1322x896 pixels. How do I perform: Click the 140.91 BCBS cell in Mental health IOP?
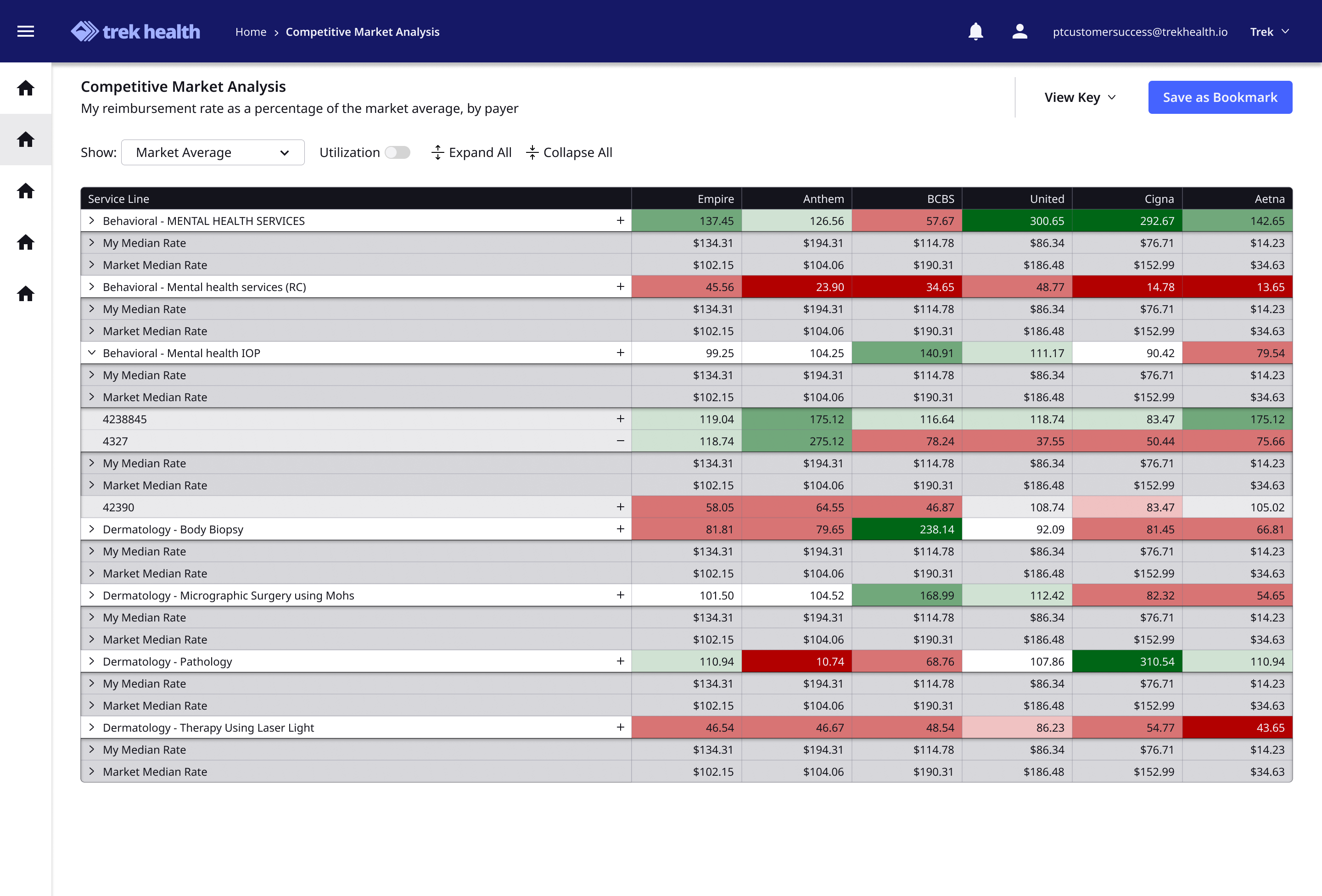(907, 353)
